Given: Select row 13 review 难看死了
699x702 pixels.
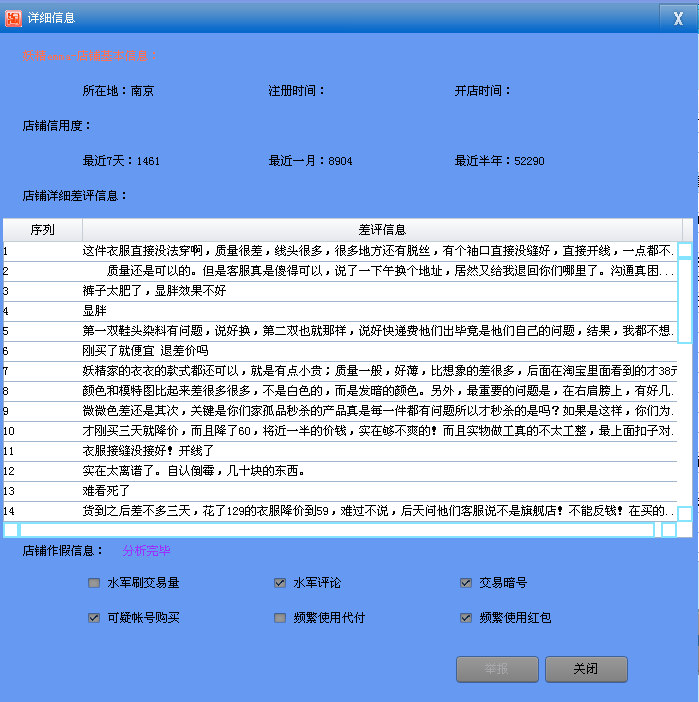Looking at the screenshot, I should pyautogui.click(x=340, y=491).
